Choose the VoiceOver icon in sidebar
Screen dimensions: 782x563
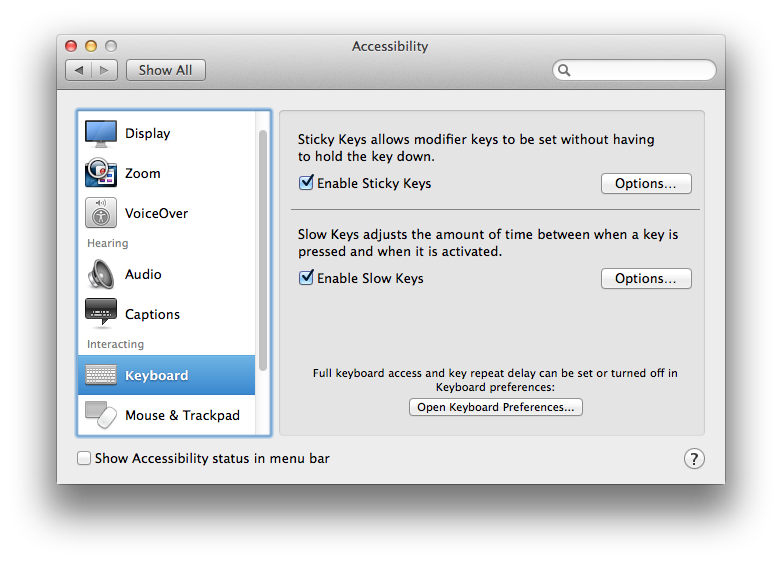pos(101,213)
